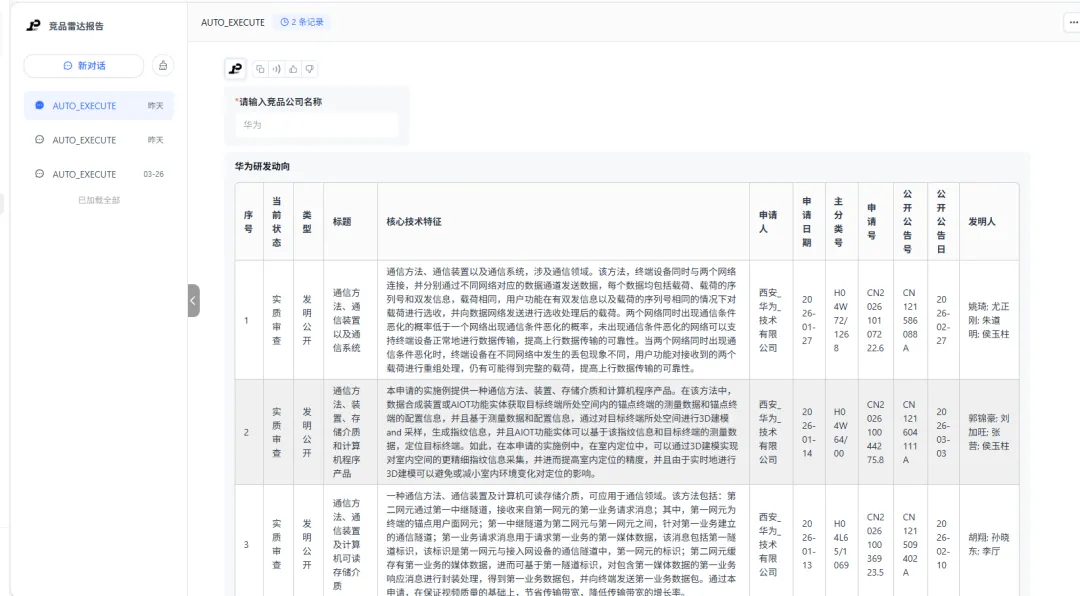Dislike the response with thumbs-down icon
The height and width of the screenshot is (596, 1080).
pyautogui.click(x=309, y=69)
